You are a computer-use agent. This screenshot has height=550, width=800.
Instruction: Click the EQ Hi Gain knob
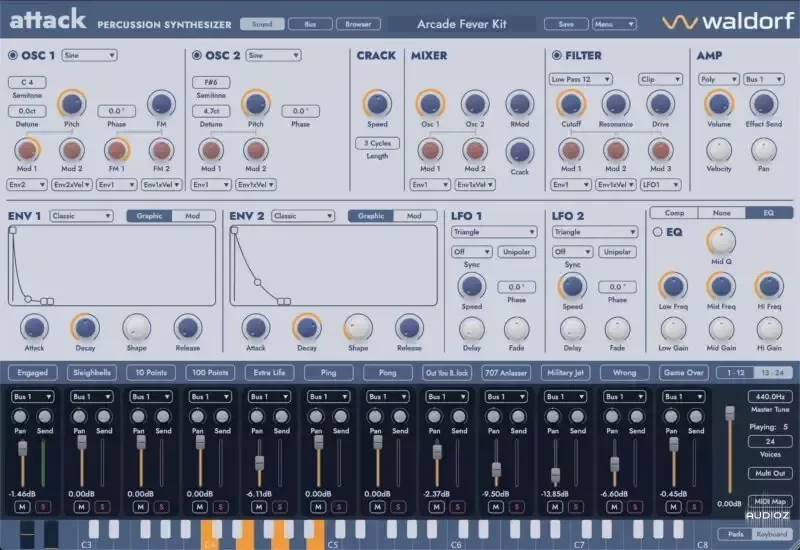click(x=769, y=330)
